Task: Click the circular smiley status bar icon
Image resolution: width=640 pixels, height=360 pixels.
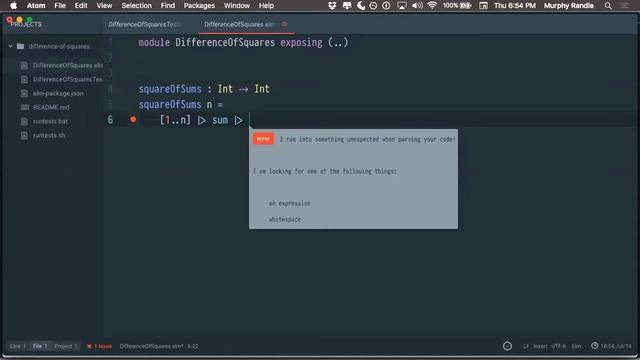Action: 507,346
